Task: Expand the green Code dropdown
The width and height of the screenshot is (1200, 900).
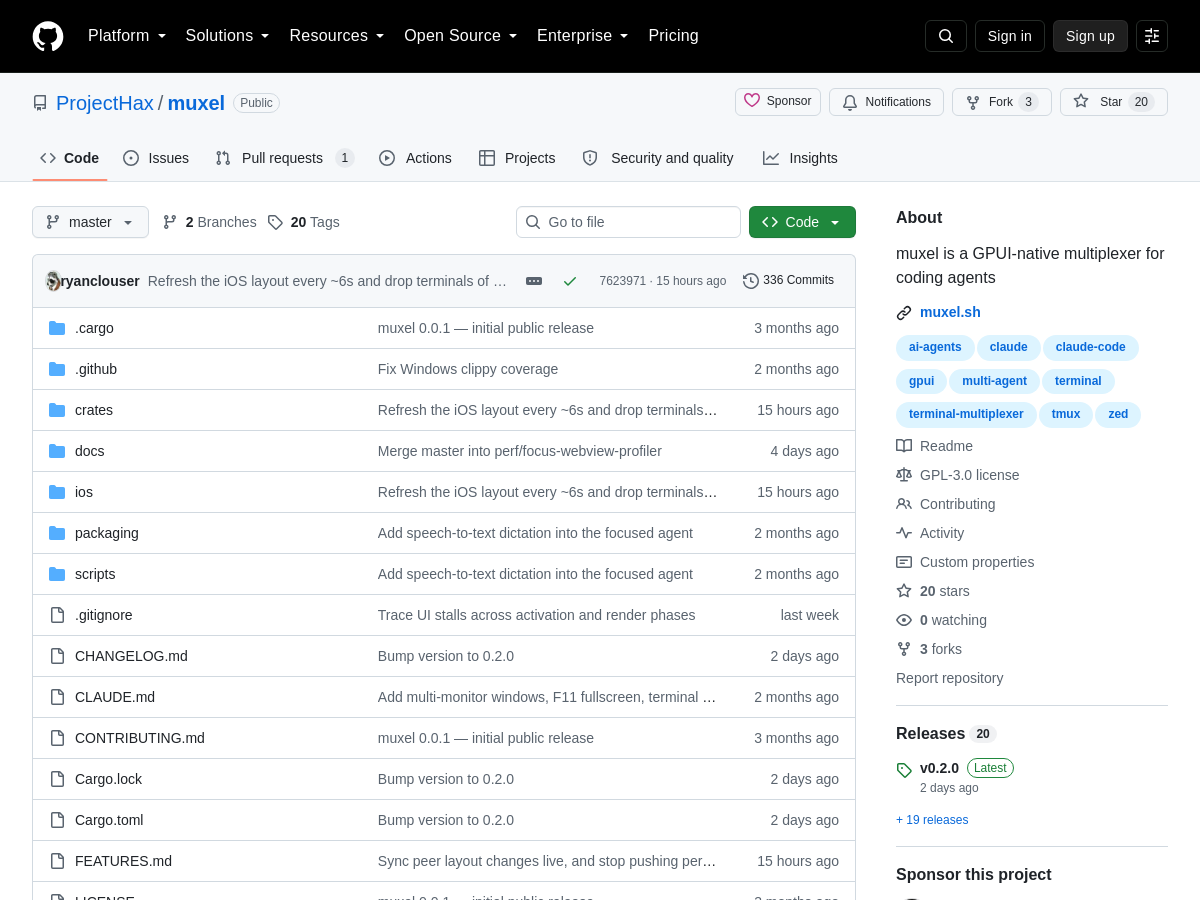Action: [802, 222]
